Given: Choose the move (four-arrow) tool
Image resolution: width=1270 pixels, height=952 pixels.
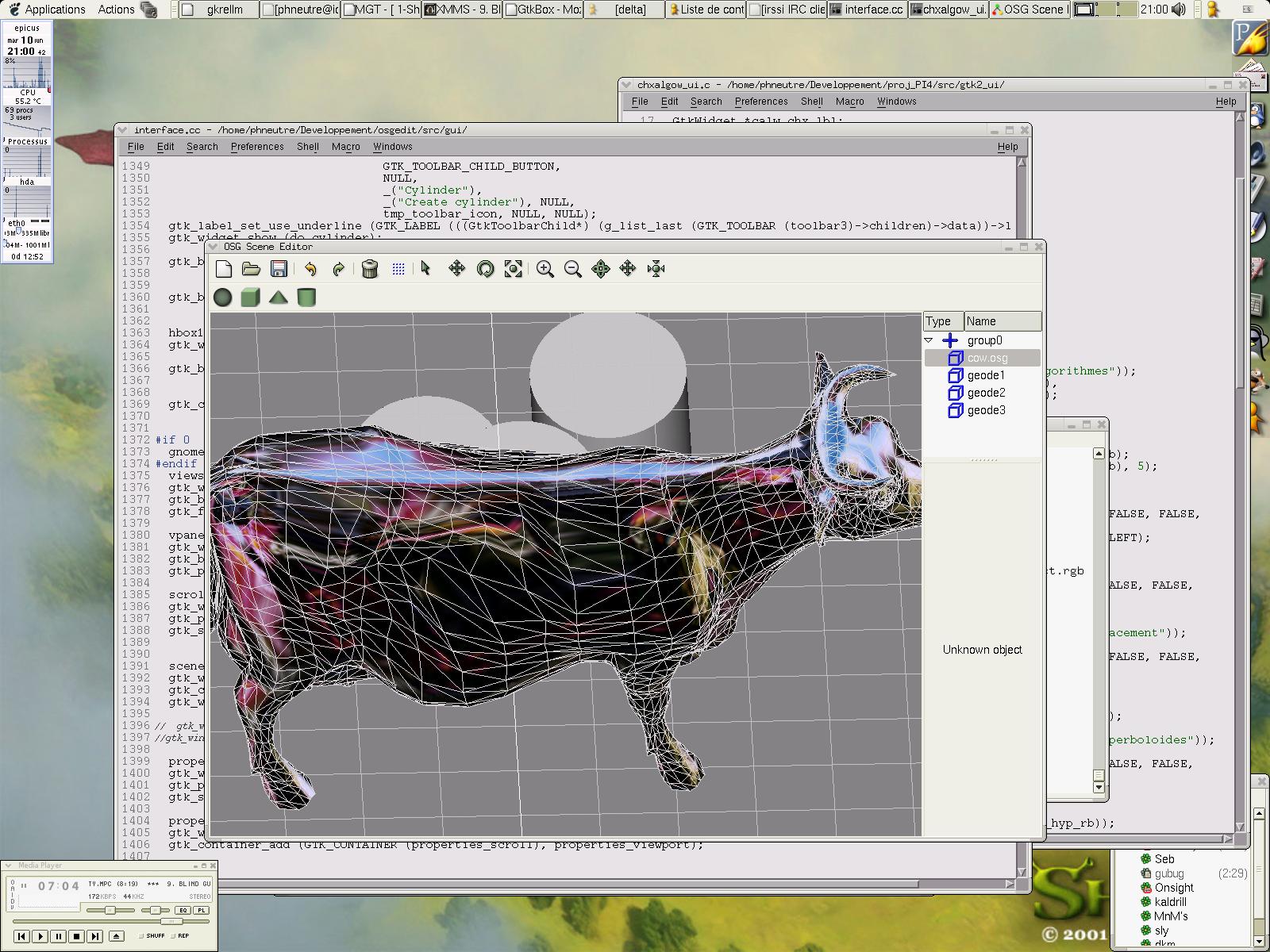Looking at the screenshot, I should point(456,268).
